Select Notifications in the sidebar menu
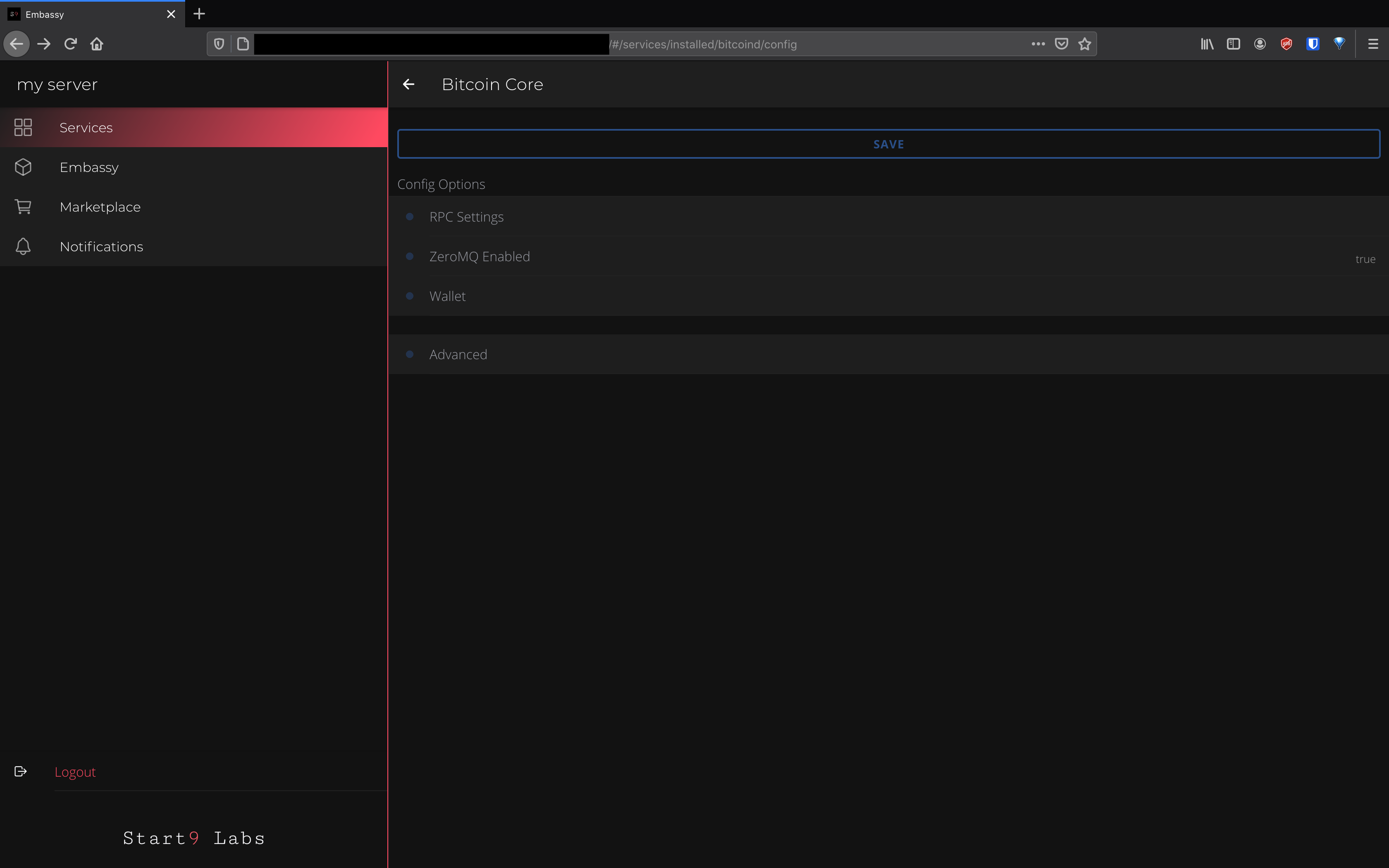1389x868 pixels. (102, 246)
